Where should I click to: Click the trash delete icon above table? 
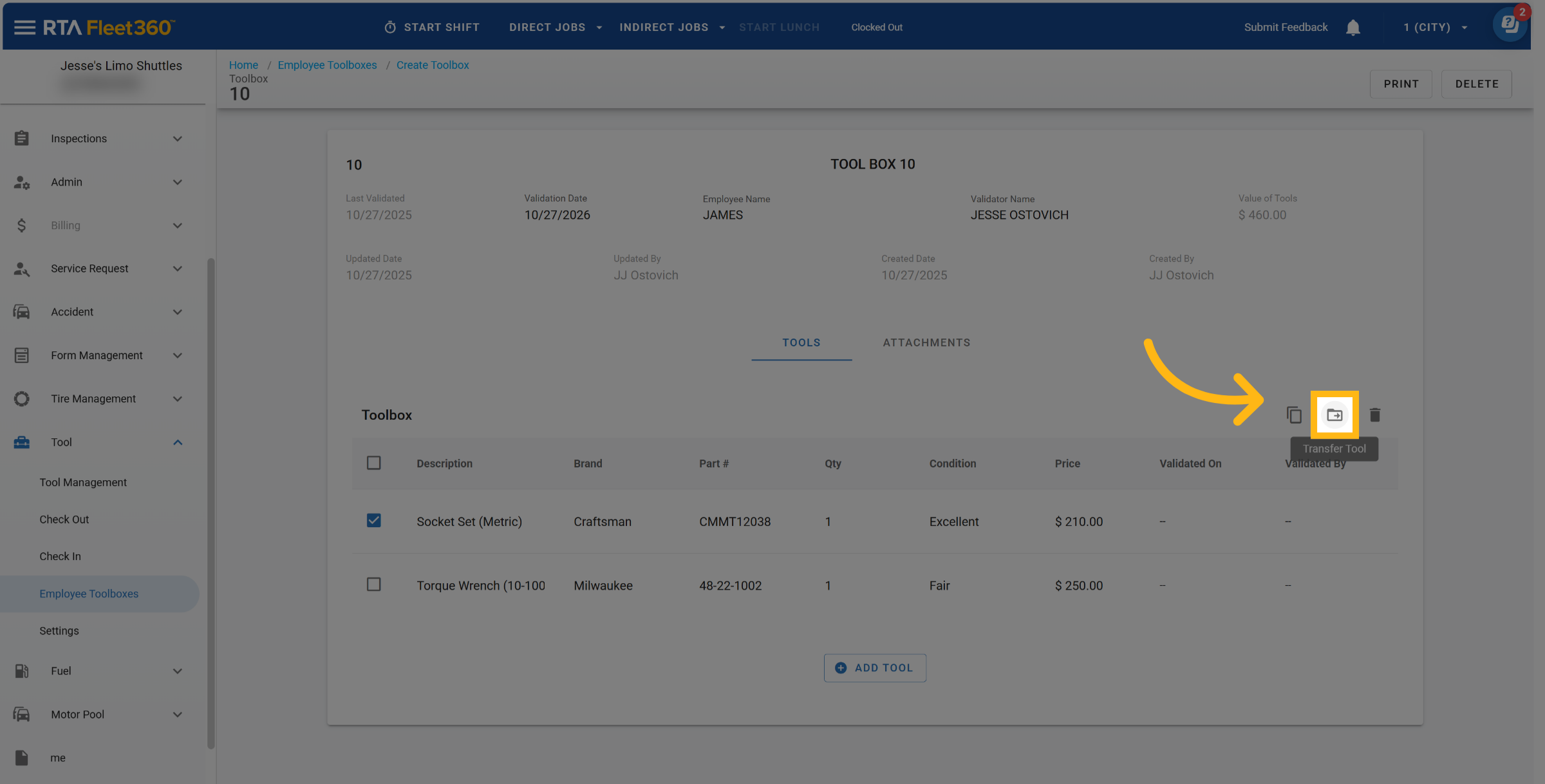click(1374, 415)
